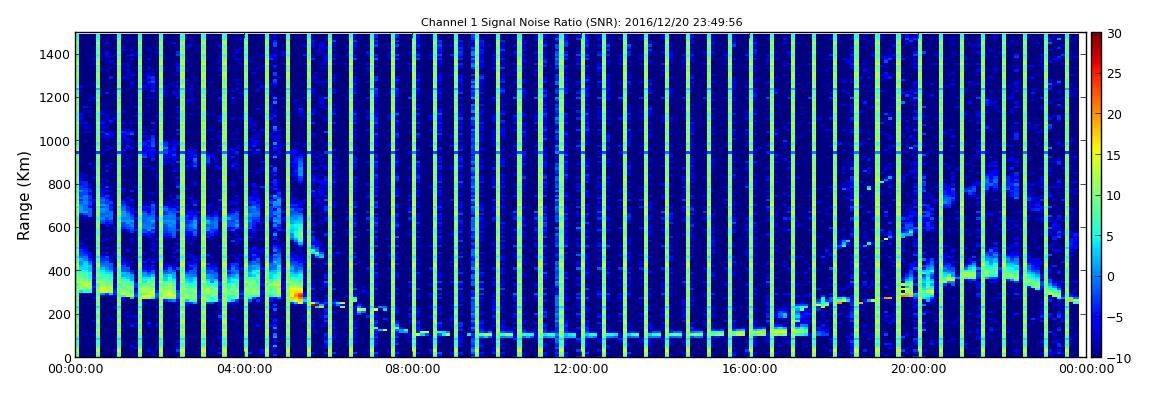Click the colorbar 5 tick label
The width and height of the screenshot is (1150, 407).
click(1110, 236)
